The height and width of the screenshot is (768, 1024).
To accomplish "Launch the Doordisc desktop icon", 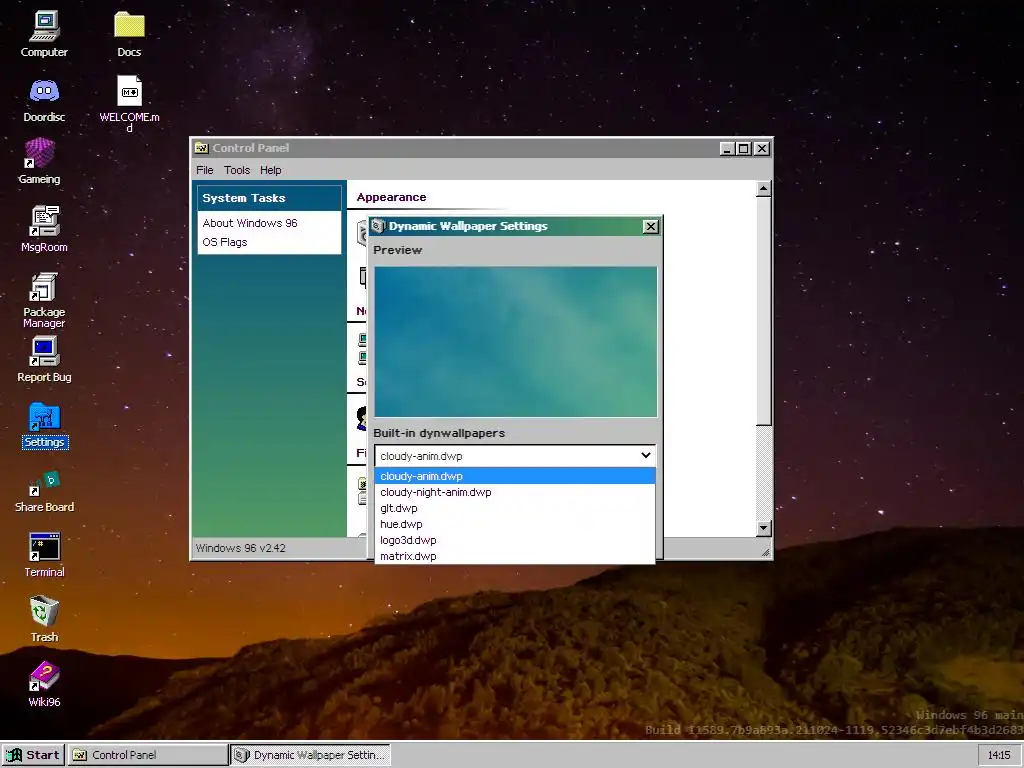I will point(44,99).
